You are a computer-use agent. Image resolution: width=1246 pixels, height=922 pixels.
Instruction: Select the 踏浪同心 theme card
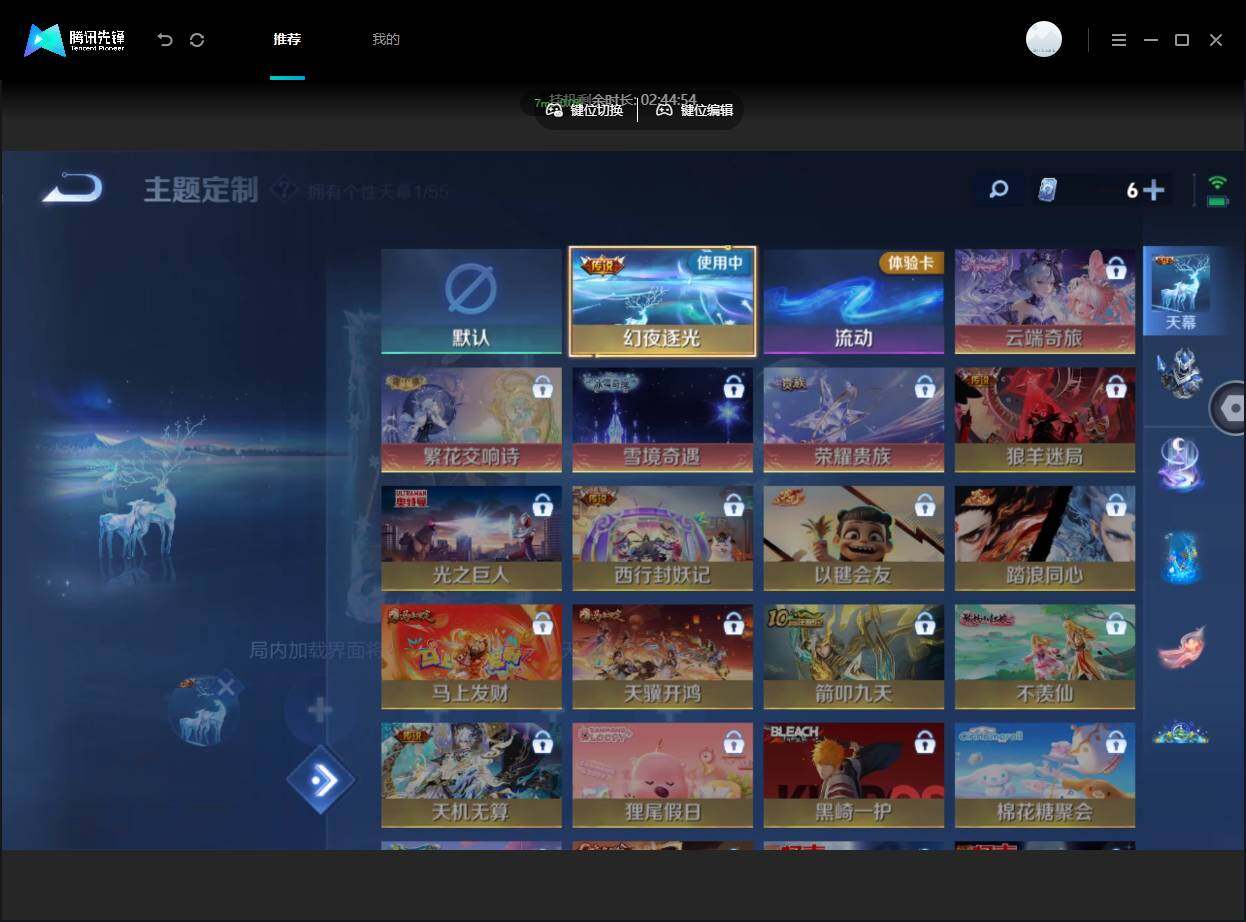(1045, 539)
